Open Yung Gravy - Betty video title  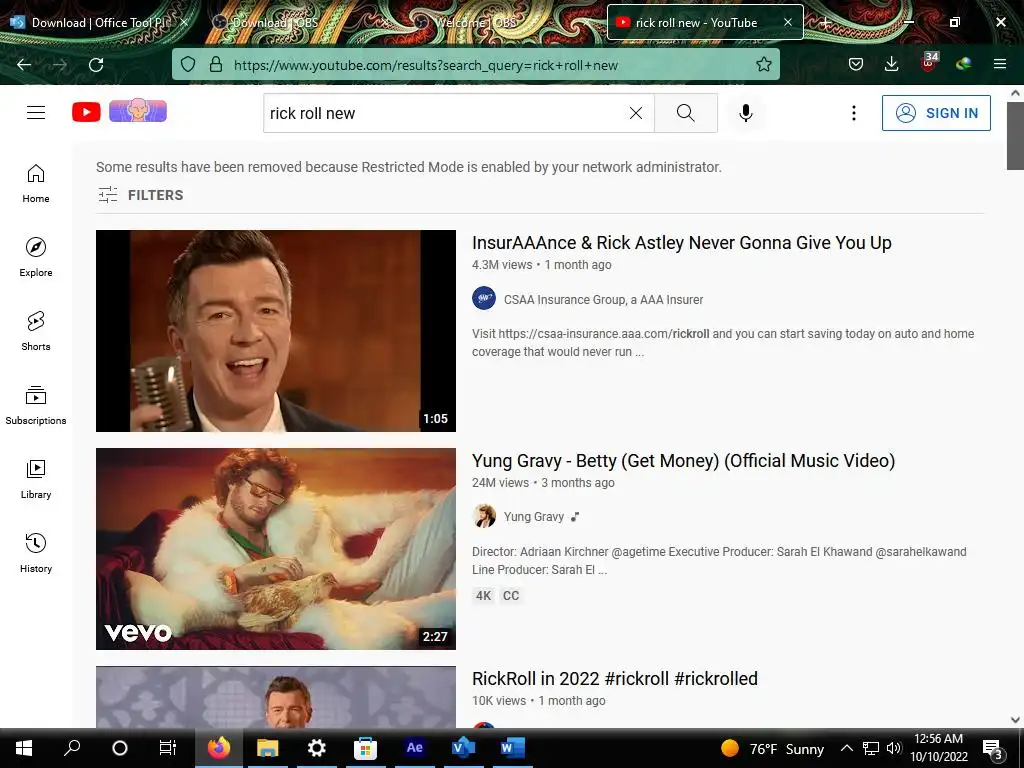683,461
